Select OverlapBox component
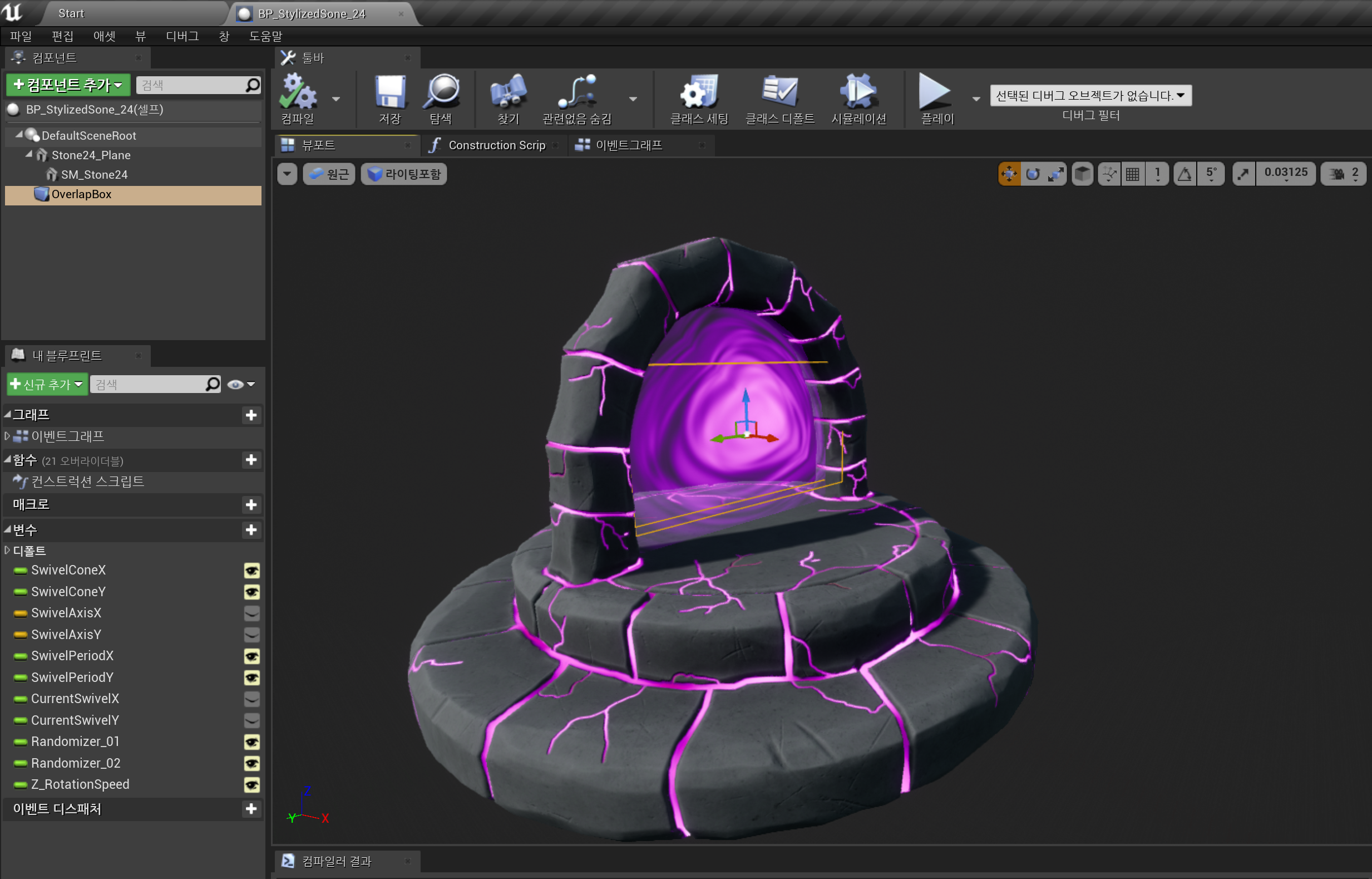1372x879 pixels. click(x=133, y=195)
